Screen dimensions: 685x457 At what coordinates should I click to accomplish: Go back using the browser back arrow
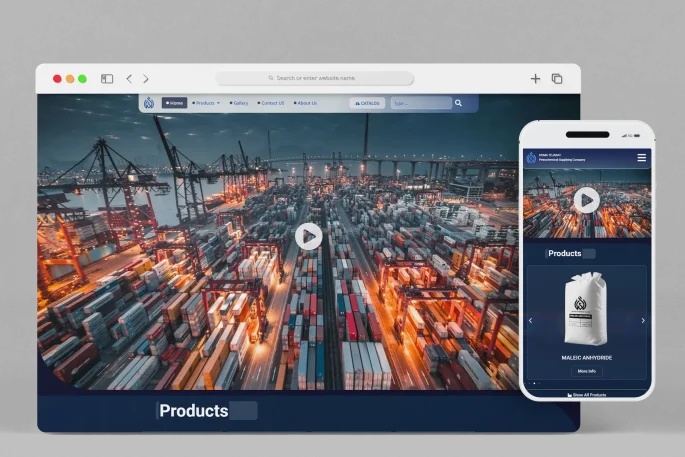[129, 79]
